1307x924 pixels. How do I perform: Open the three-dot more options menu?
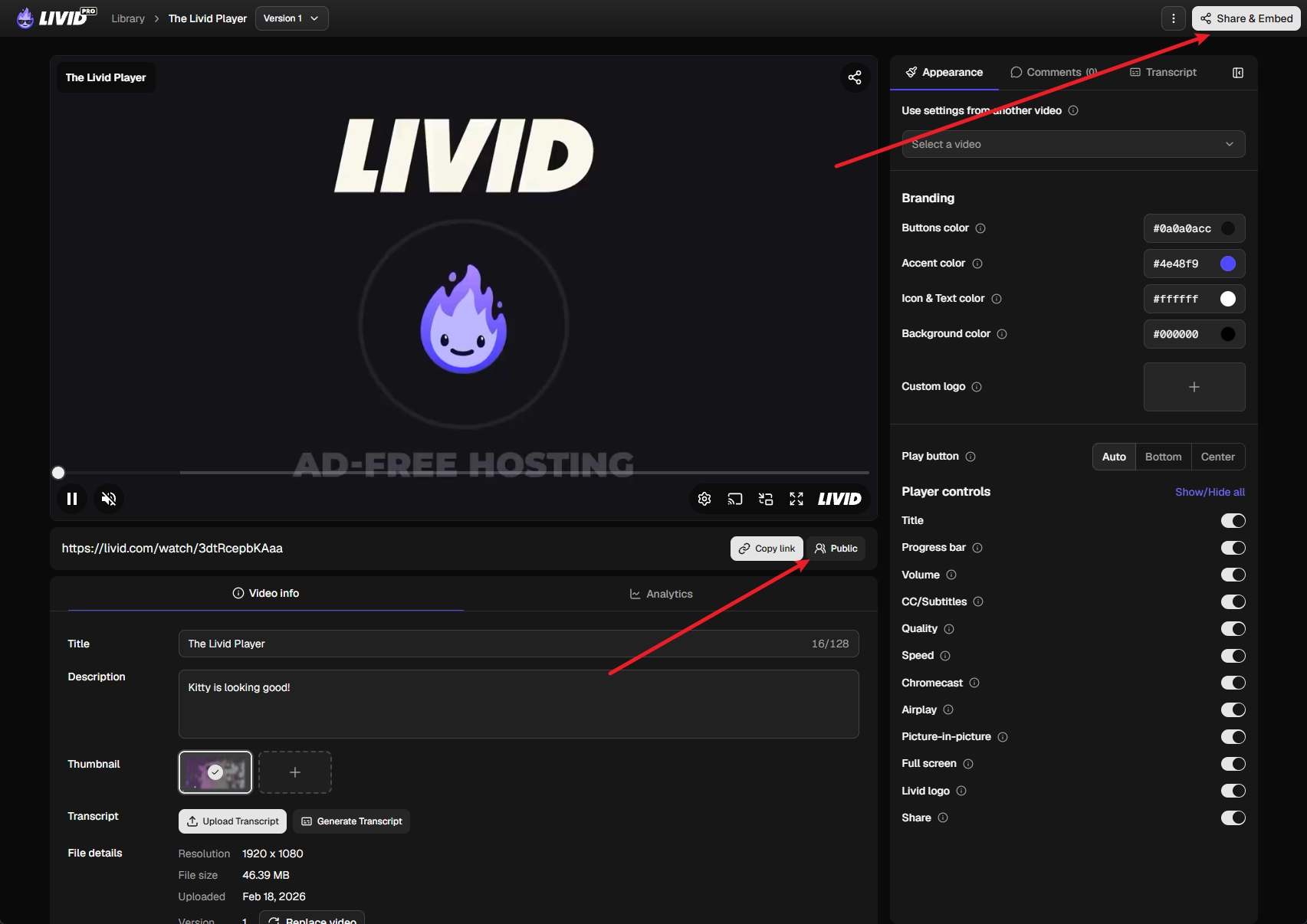point(1173,18)
